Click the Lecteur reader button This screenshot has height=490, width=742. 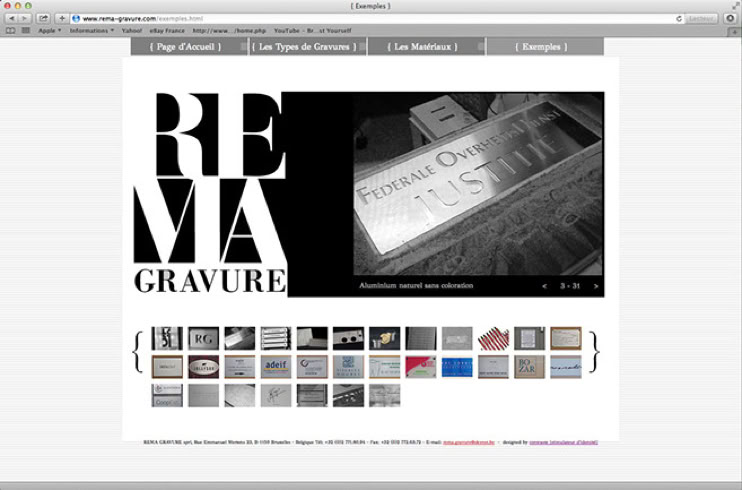tap(701, 18)
